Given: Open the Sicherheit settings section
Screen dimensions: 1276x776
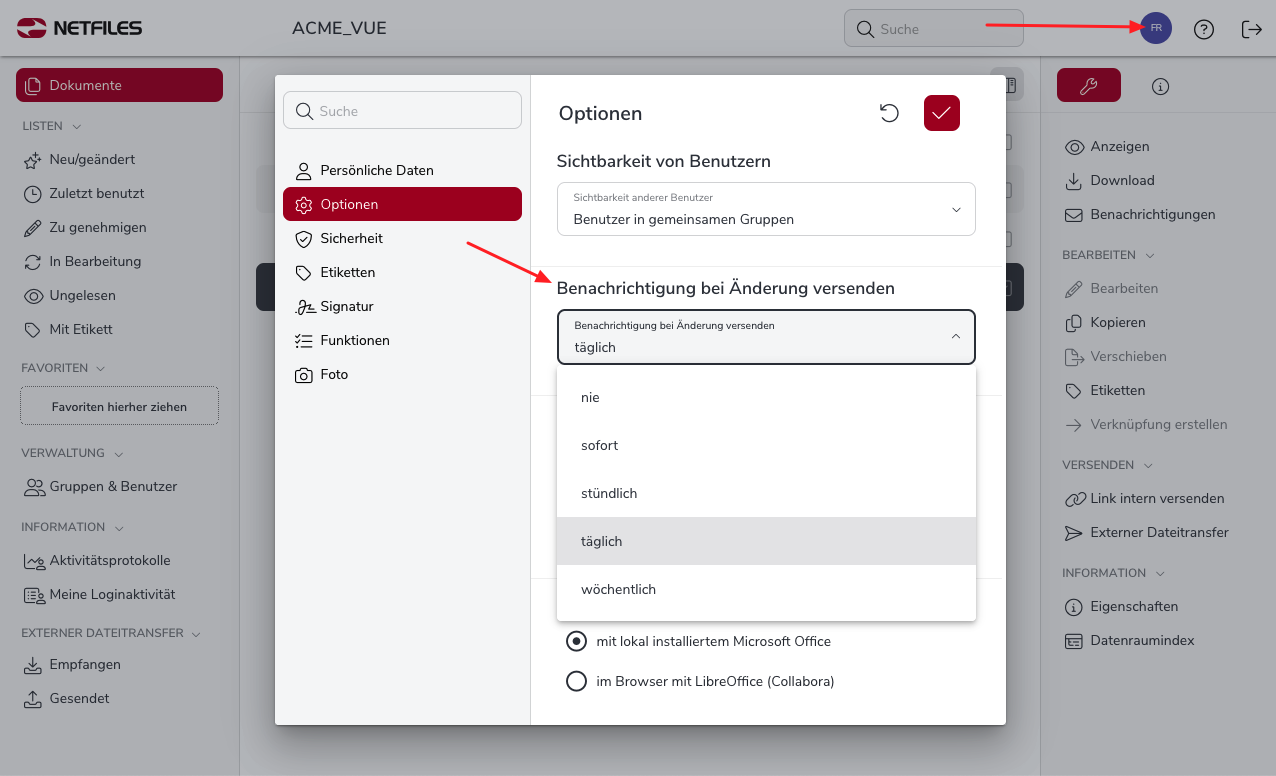Looking at the screenshot, I should click(351, 239).
